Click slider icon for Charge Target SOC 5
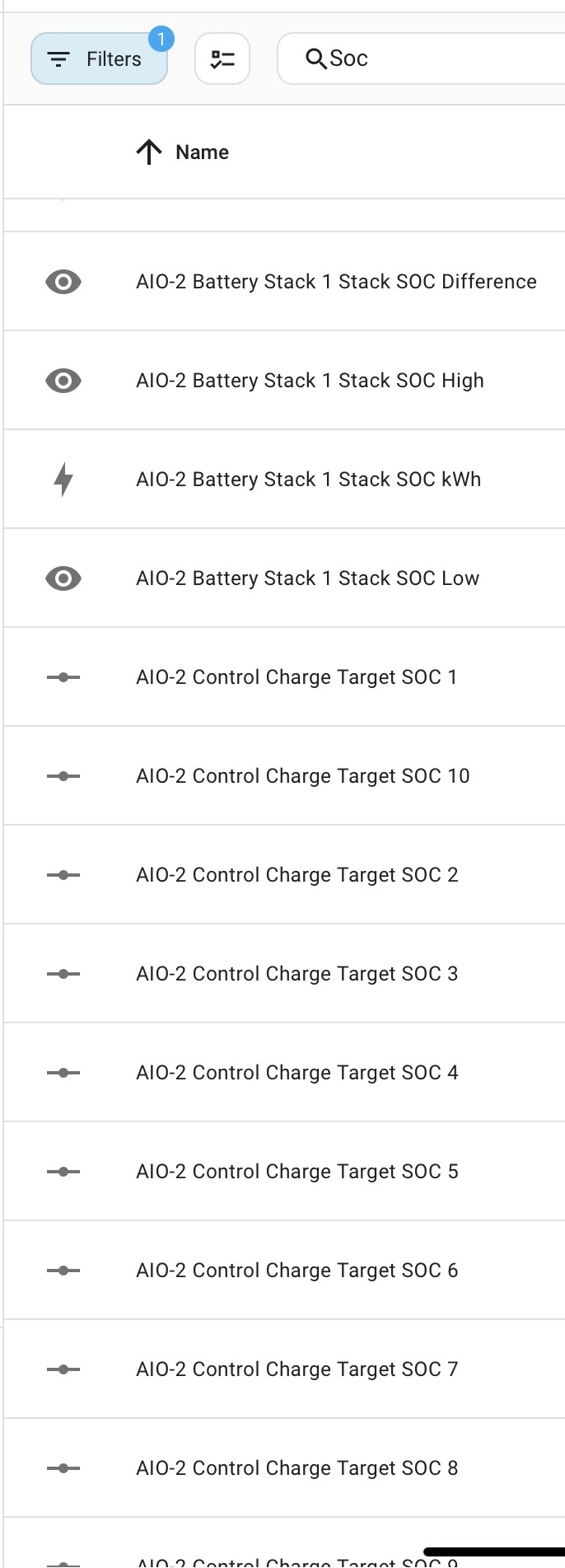The width and height of the screenshot is (565, 1568). (x=63, y=1172)
